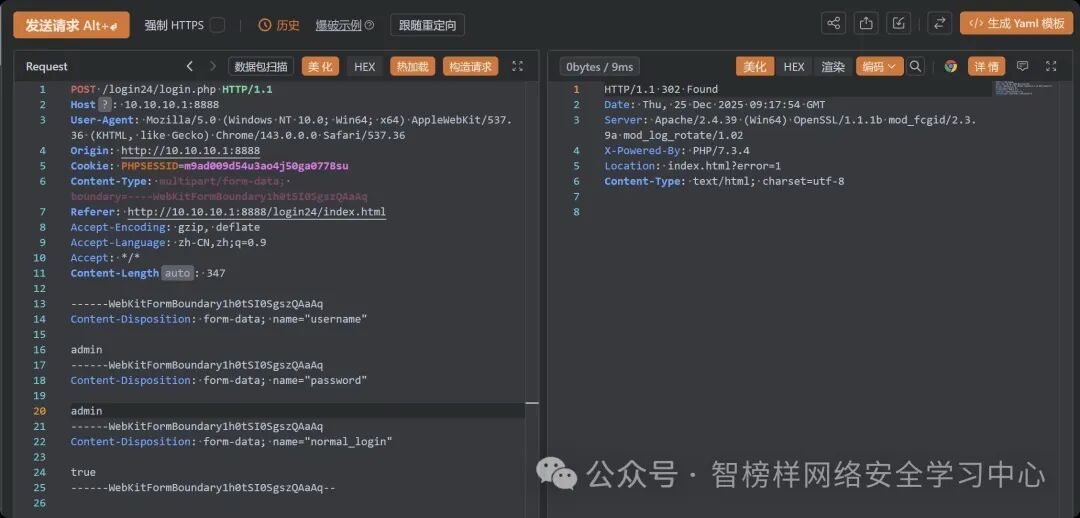Go to next request with right chevron
Viewport: 1080px width, 518px height.
213,66
